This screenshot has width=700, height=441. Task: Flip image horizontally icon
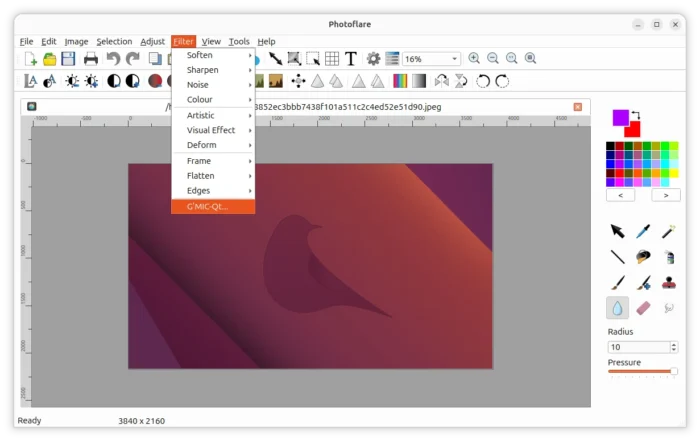point(442,81)
